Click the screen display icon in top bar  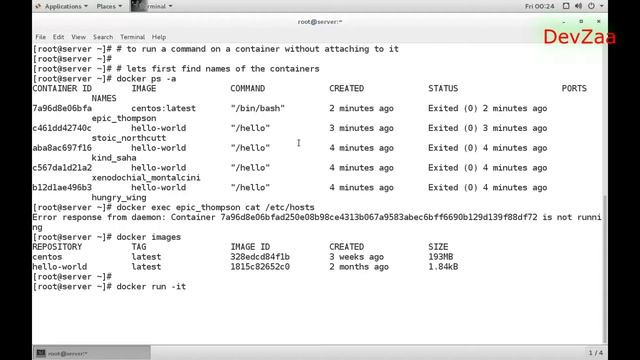pos(566,6)
